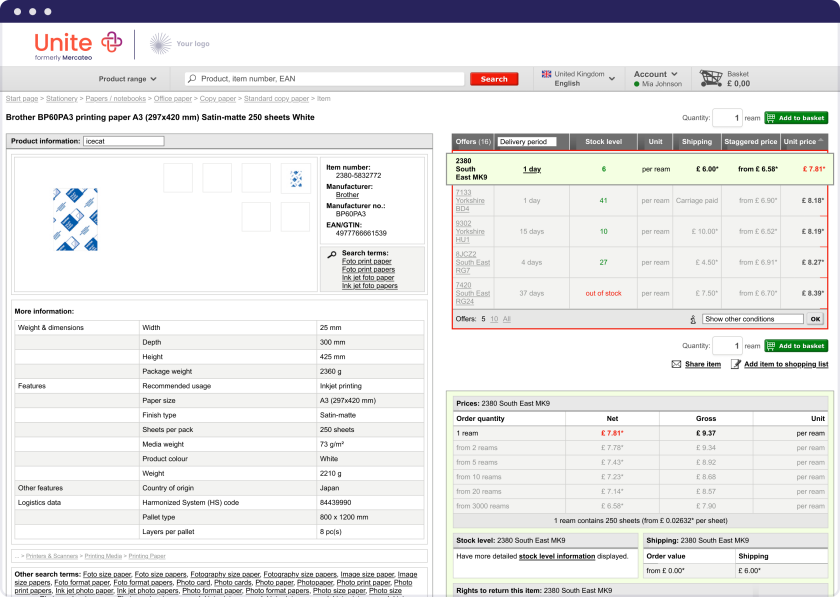Click 'Photo card' other search term
Image resolution: width=840 pixels, height=597 pixels.
[193, 583]
